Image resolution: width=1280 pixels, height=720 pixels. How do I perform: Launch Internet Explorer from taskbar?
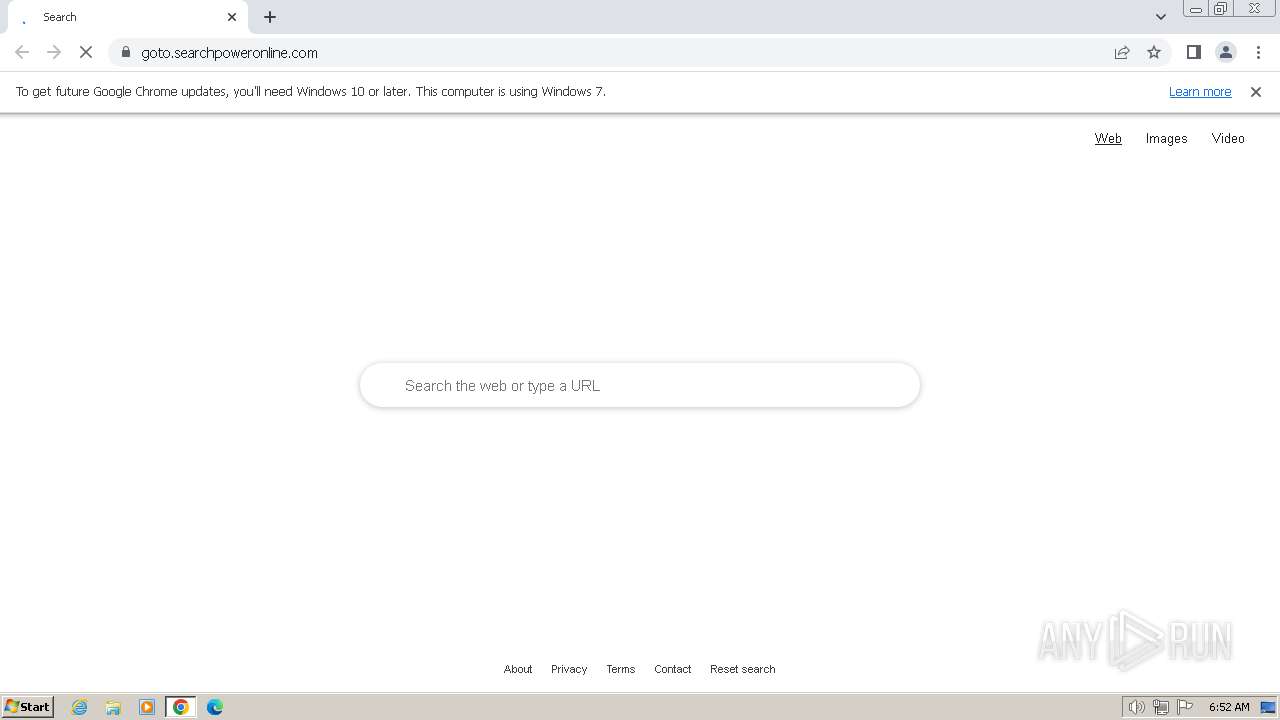pos(80,707)
